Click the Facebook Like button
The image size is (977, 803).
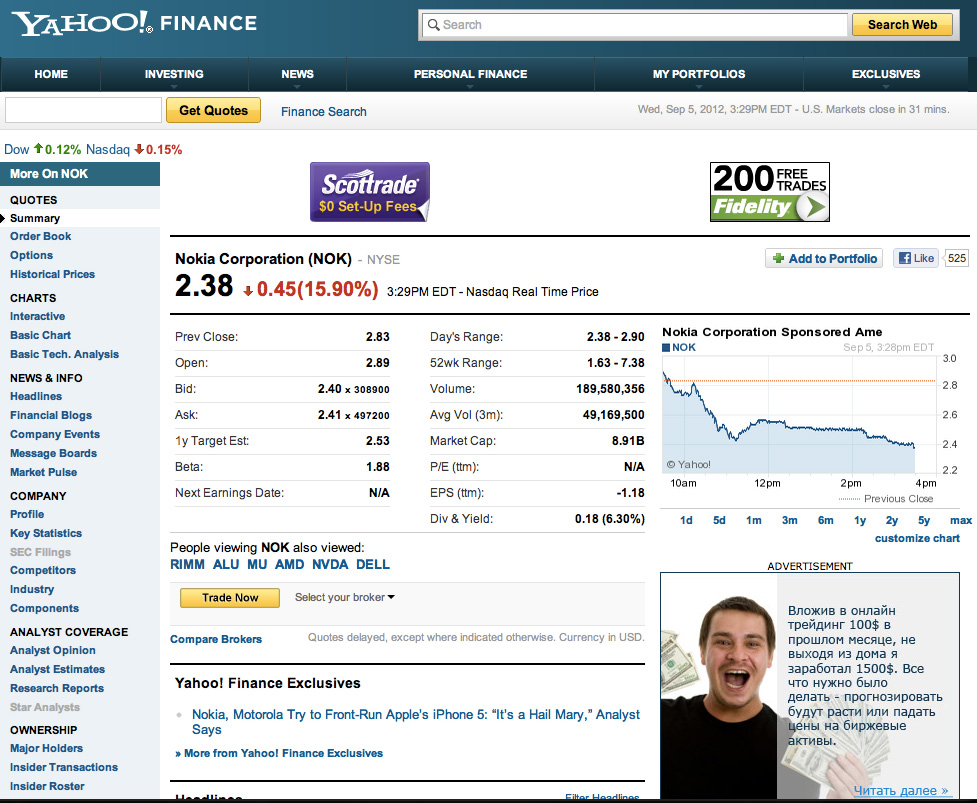click(x=916, y=258)
